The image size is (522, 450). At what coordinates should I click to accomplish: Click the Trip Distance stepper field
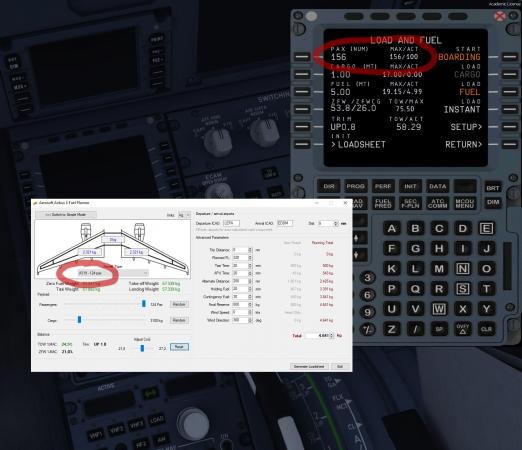click(x=242, y=250)
